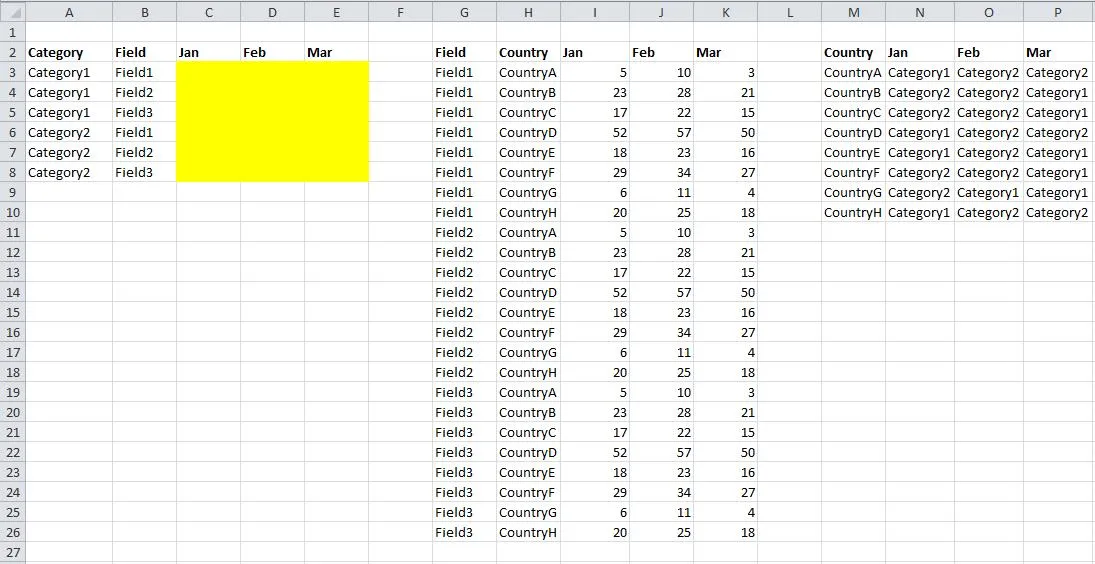The height and width of the screenshot is (564, 1095).
Task: Select row 1 header
Action: pyautogui.click(x=13, y=32)
